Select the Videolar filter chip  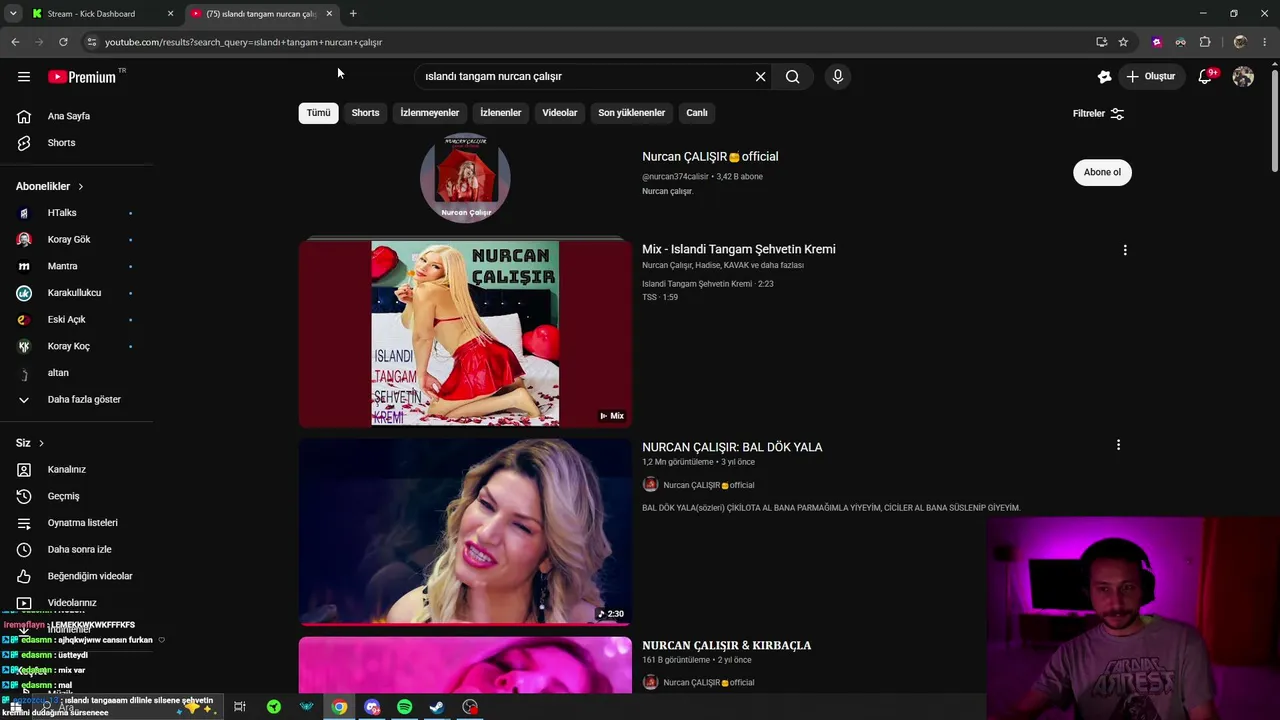(560, 113)
